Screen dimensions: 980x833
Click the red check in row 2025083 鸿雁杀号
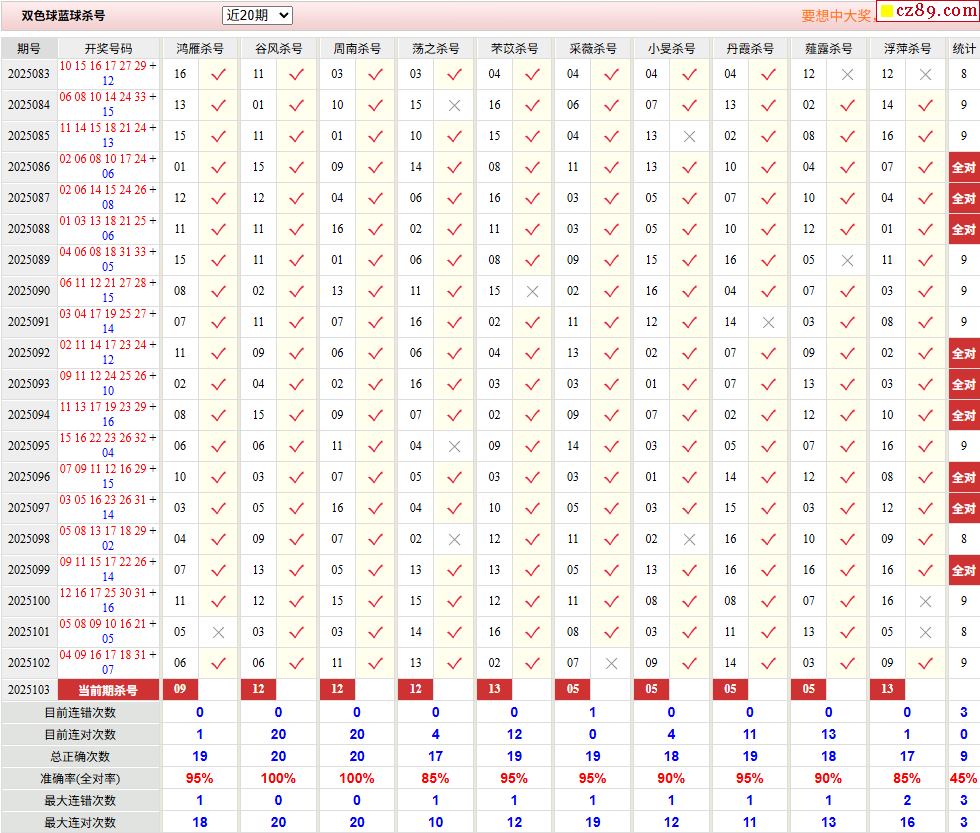[218, 74]
